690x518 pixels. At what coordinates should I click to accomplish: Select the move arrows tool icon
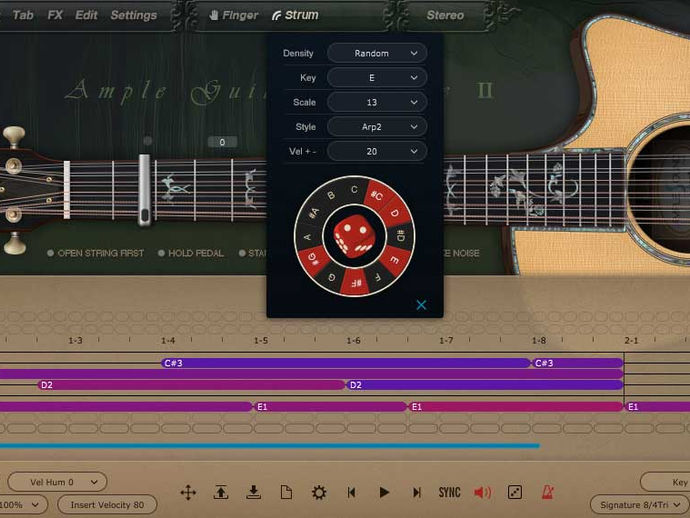pyautogui.click(x=188, y=492)
